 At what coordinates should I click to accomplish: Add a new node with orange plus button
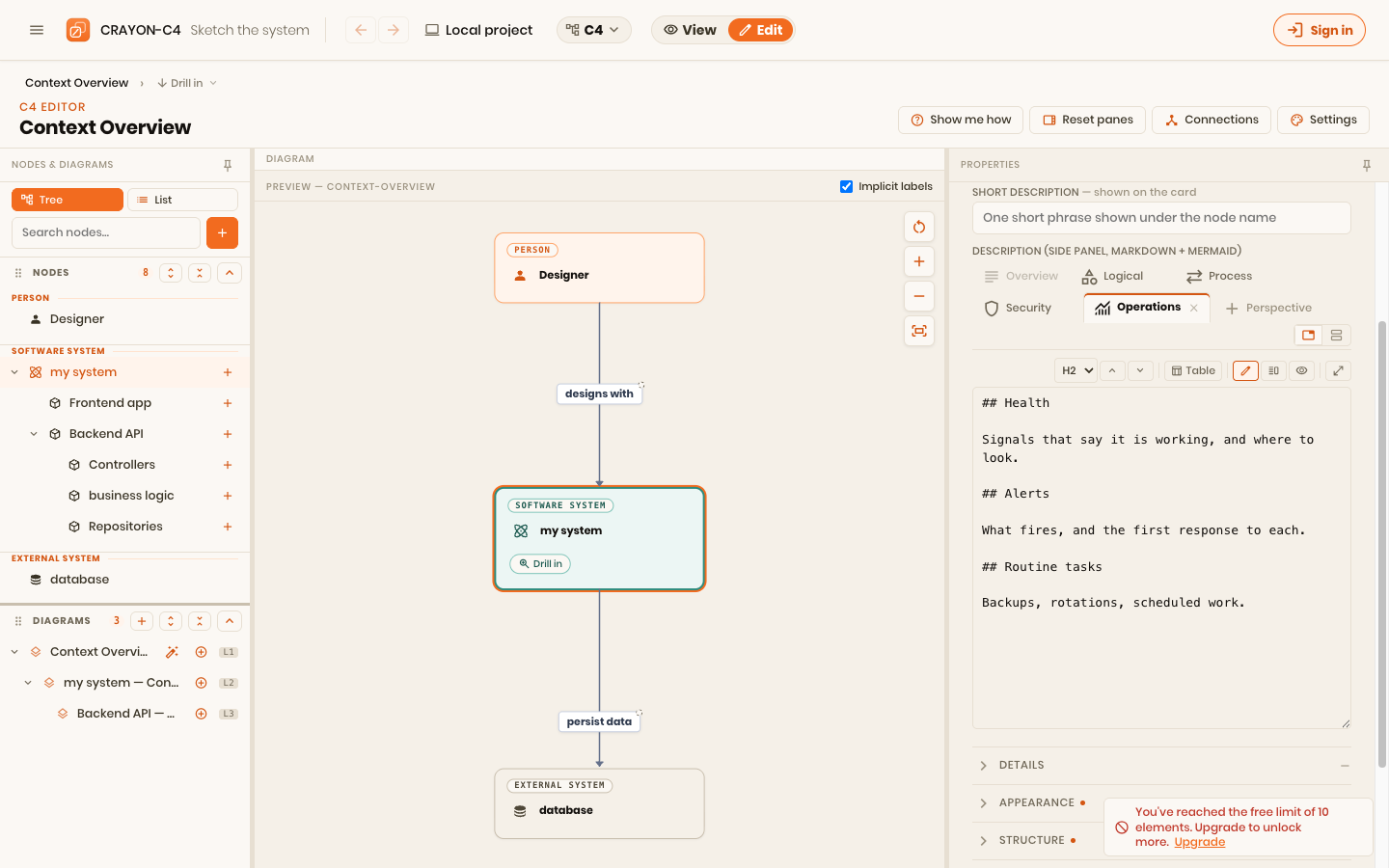[x=222, y=232]
